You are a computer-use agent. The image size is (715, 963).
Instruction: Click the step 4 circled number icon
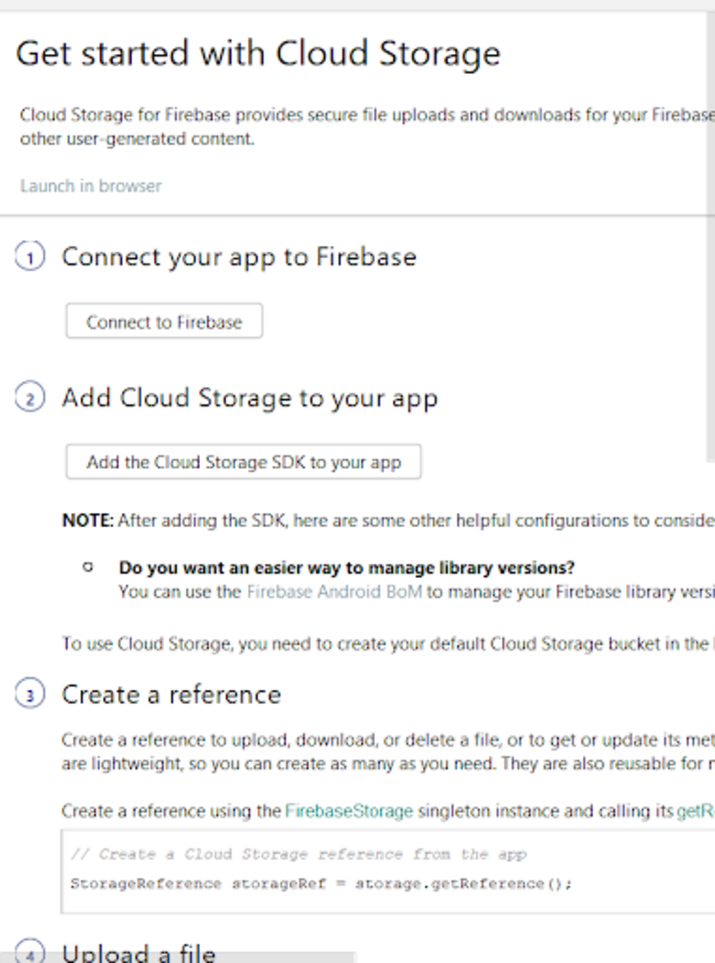30,951
